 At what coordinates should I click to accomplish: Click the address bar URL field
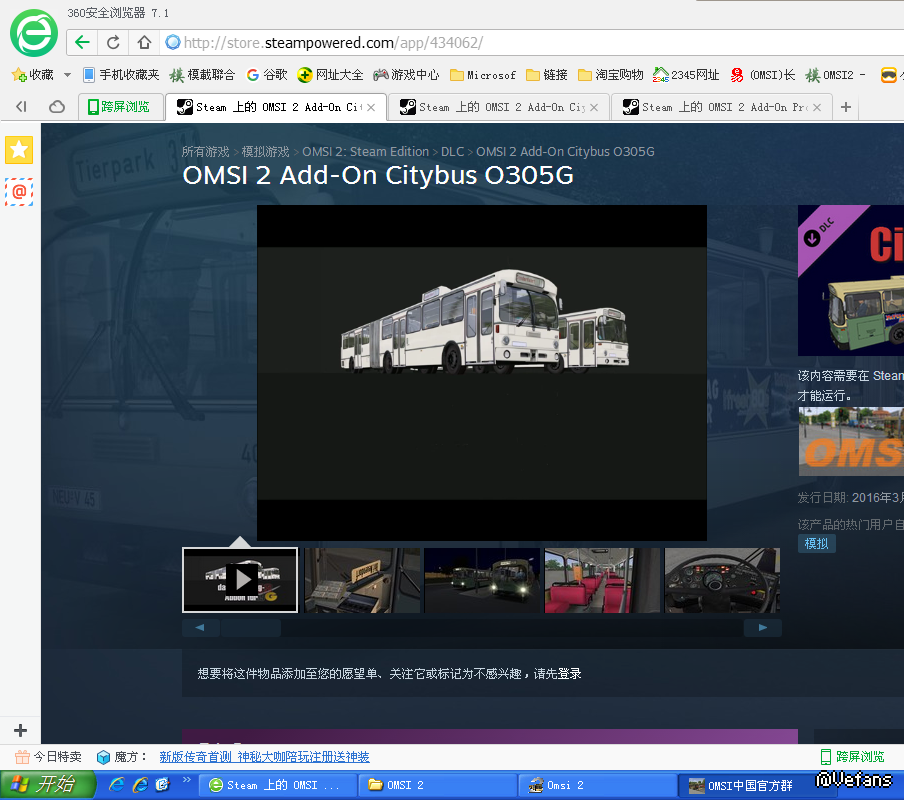point(530,43)
